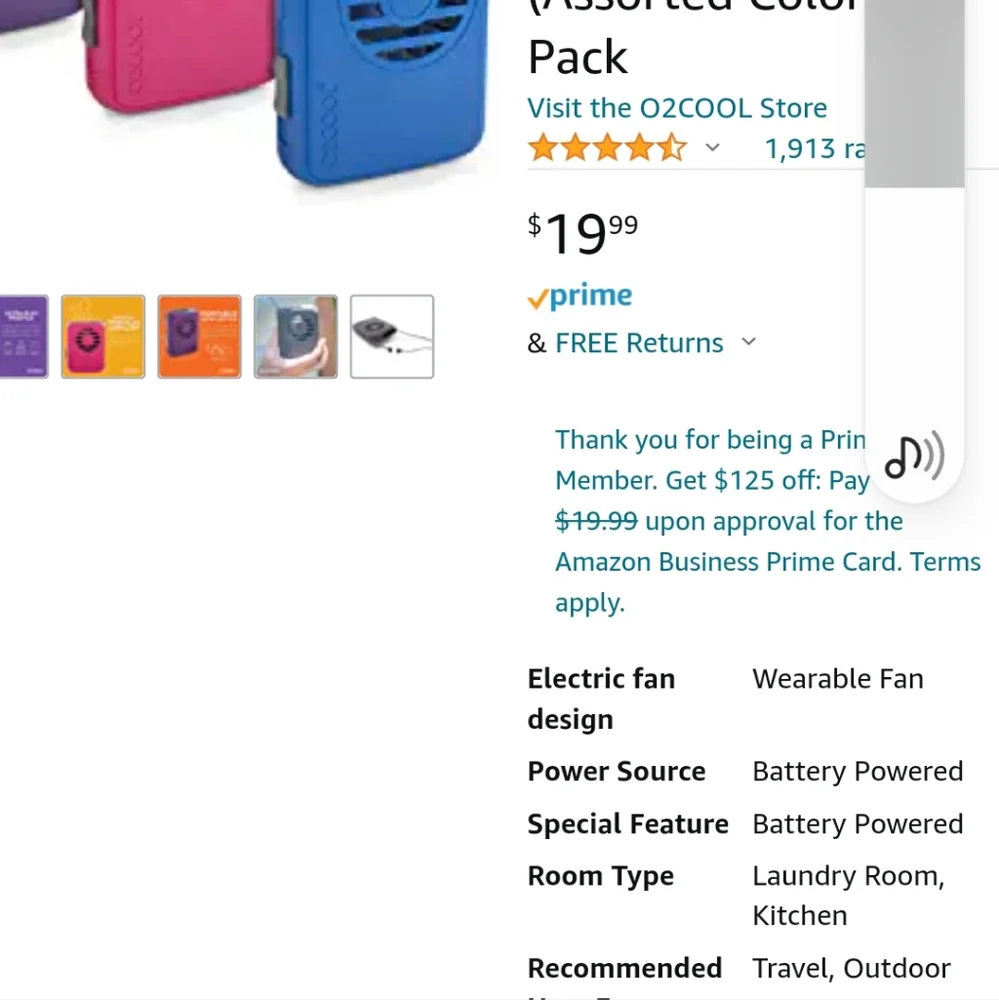
Task: Click the $19.99 price
Action: (x=583, y=233)
